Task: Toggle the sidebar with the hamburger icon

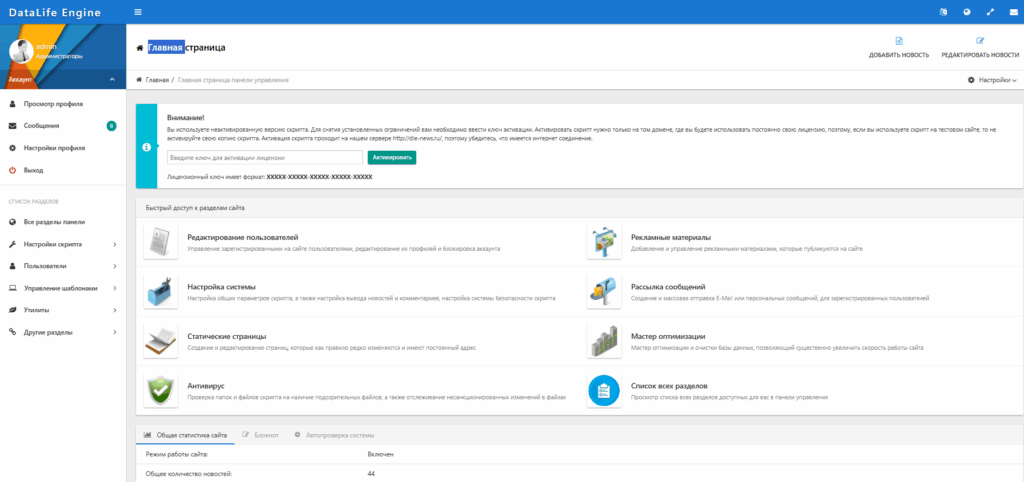Action: pyautogui.click(x=138, y=12)
